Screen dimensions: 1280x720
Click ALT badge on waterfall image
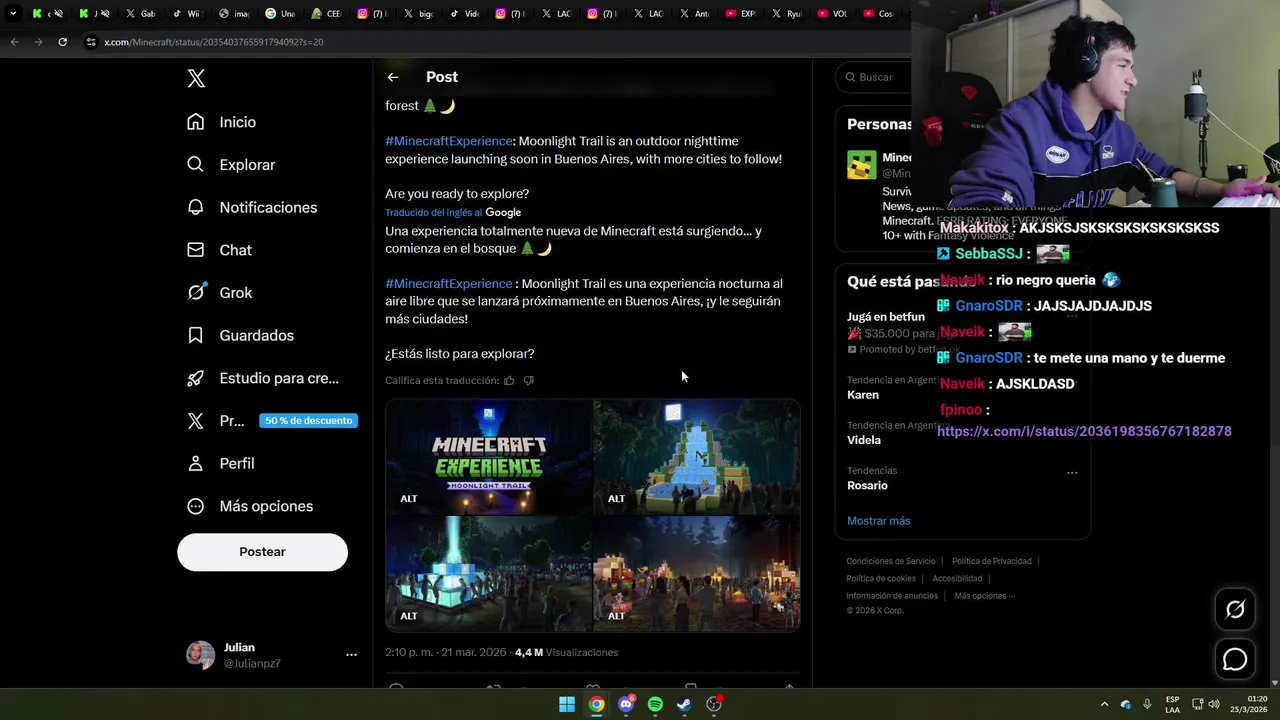[616, 499]
